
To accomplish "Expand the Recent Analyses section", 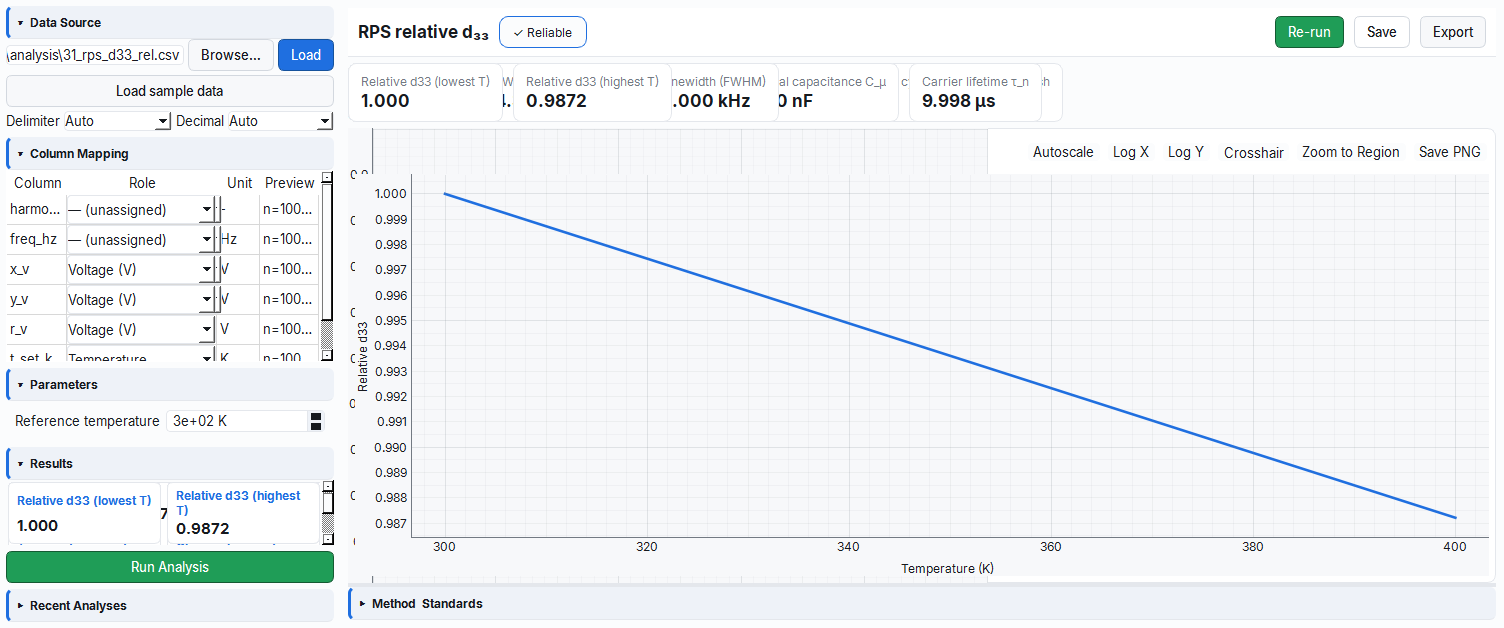I will click(x=169, y=605).
